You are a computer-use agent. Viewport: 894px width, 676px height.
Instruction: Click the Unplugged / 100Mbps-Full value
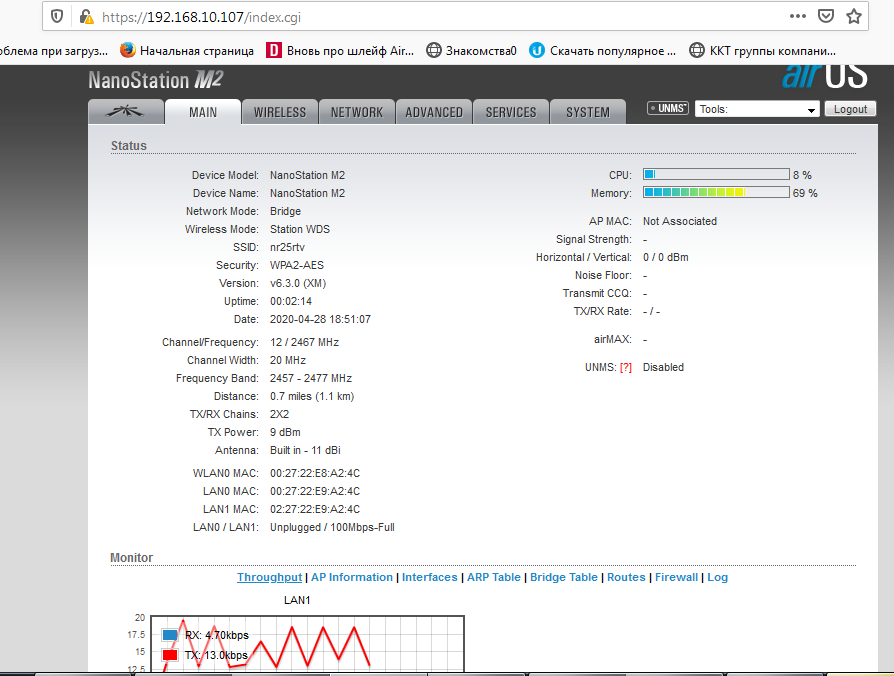[332, 527]
